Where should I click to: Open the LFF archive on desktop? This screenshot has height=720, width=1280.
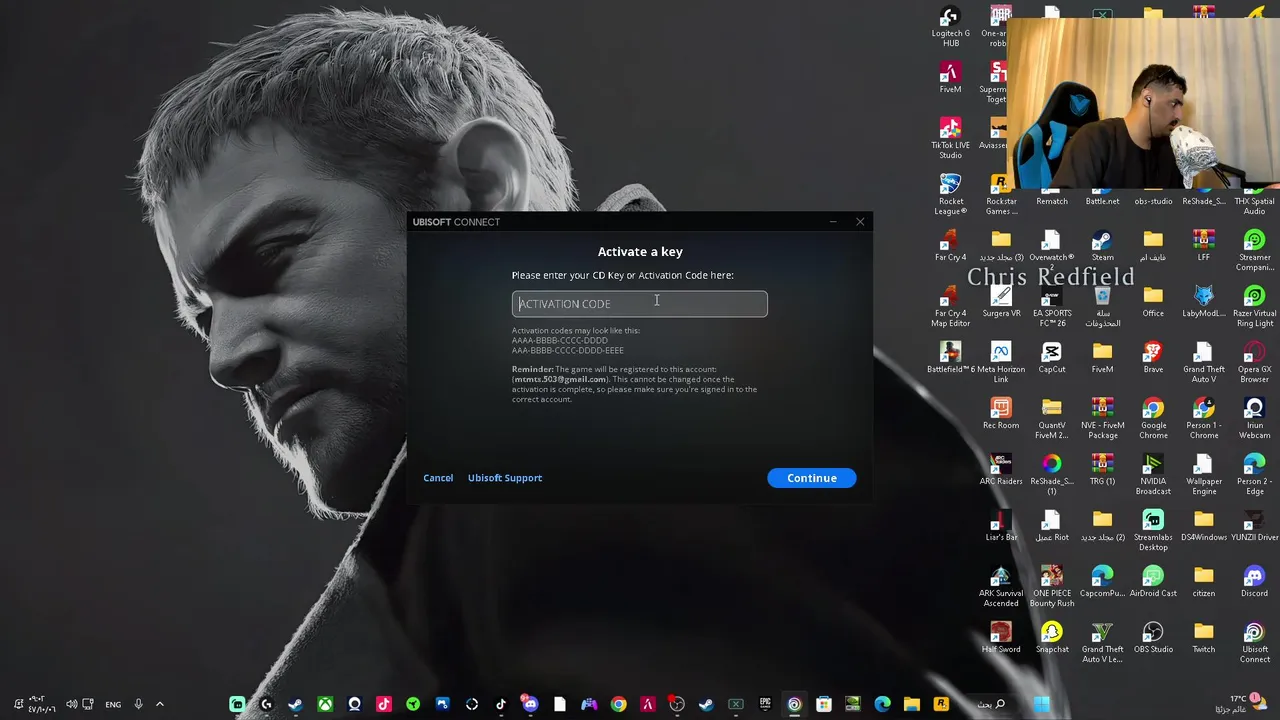pyautogui.click(x=1204, y=246)
